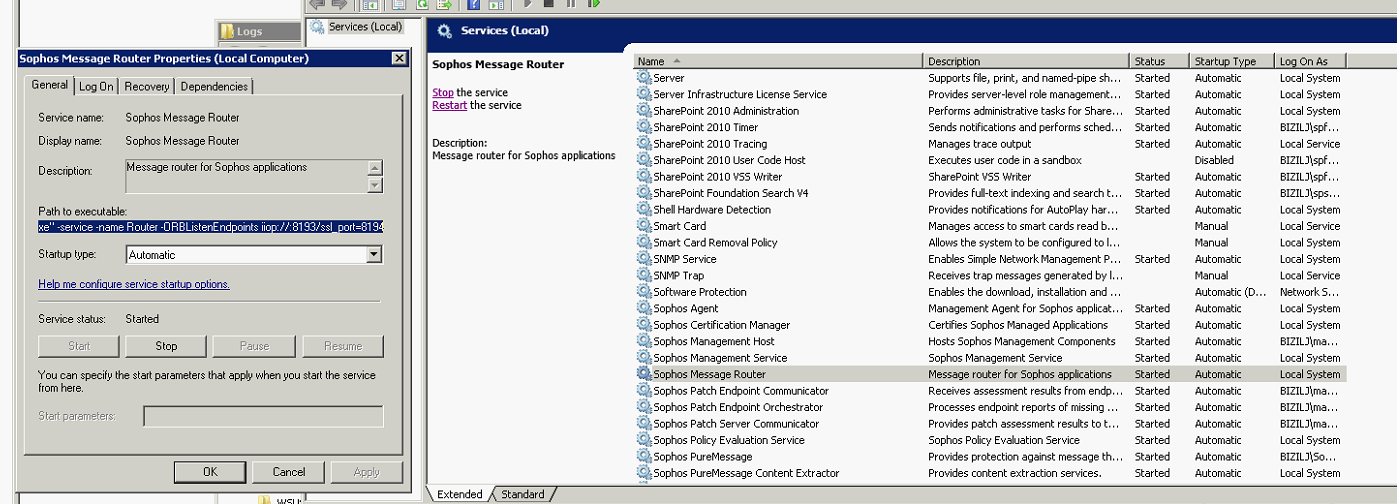
Task: Click the Start parameters input field
Action: [x=263, y=416]
